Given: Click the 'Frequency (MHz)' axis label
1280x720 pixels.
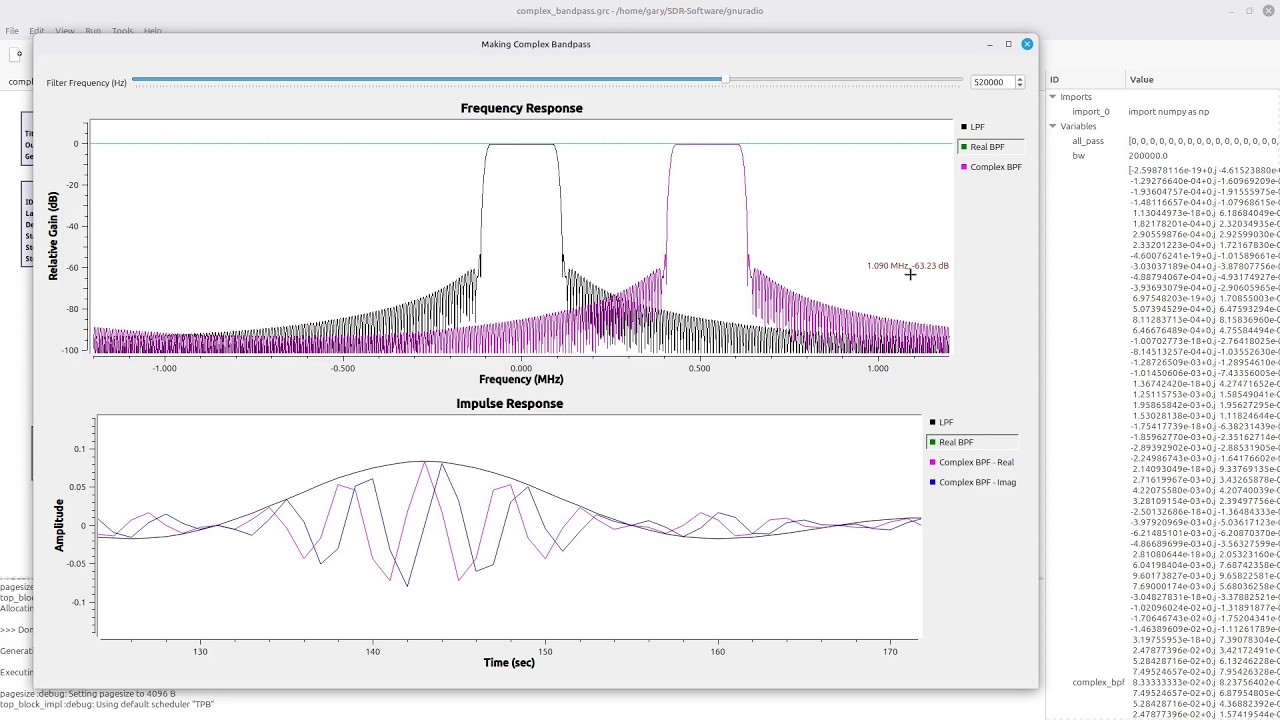Looking at the screenshot, I should (521, 380).
